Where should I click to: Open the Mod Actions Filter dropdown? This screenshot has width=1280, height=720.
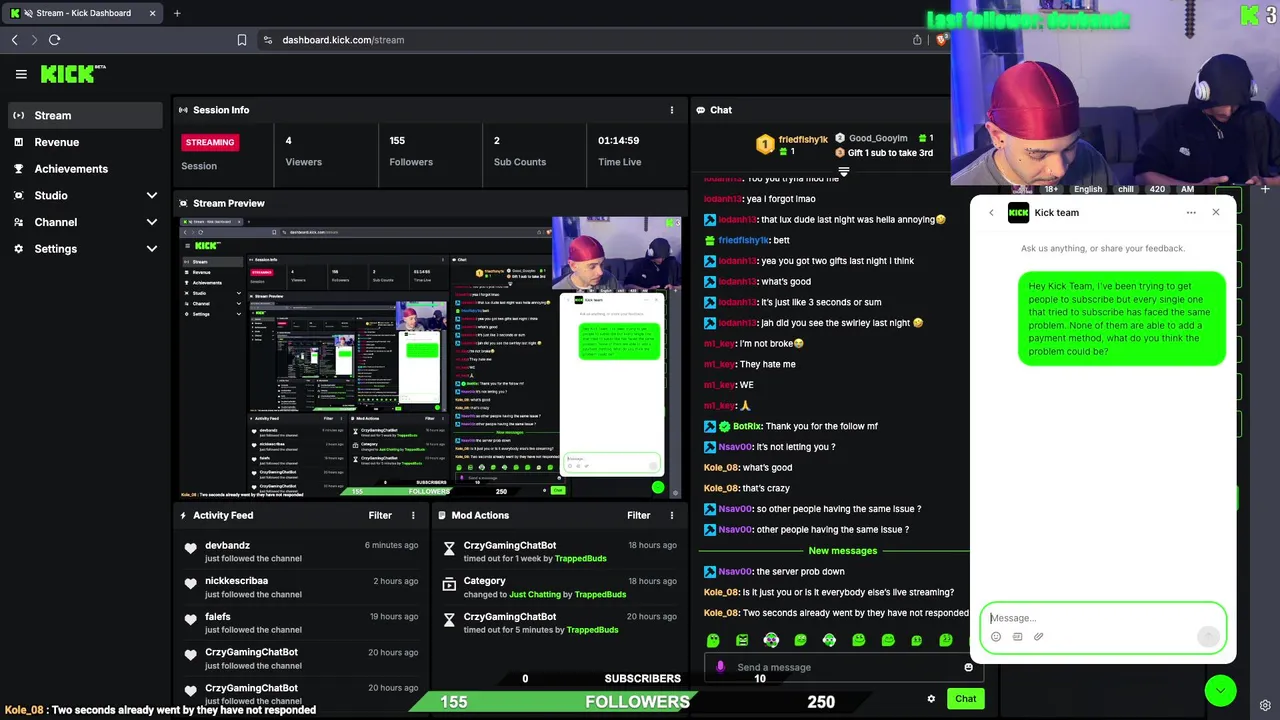[x=638, y=515]
